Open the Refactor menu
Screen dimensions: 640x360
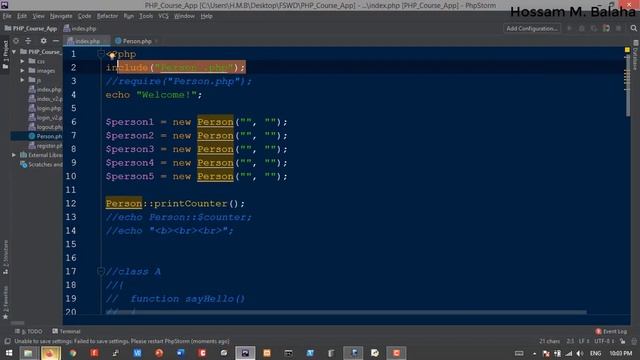click(x=107, y=16)
